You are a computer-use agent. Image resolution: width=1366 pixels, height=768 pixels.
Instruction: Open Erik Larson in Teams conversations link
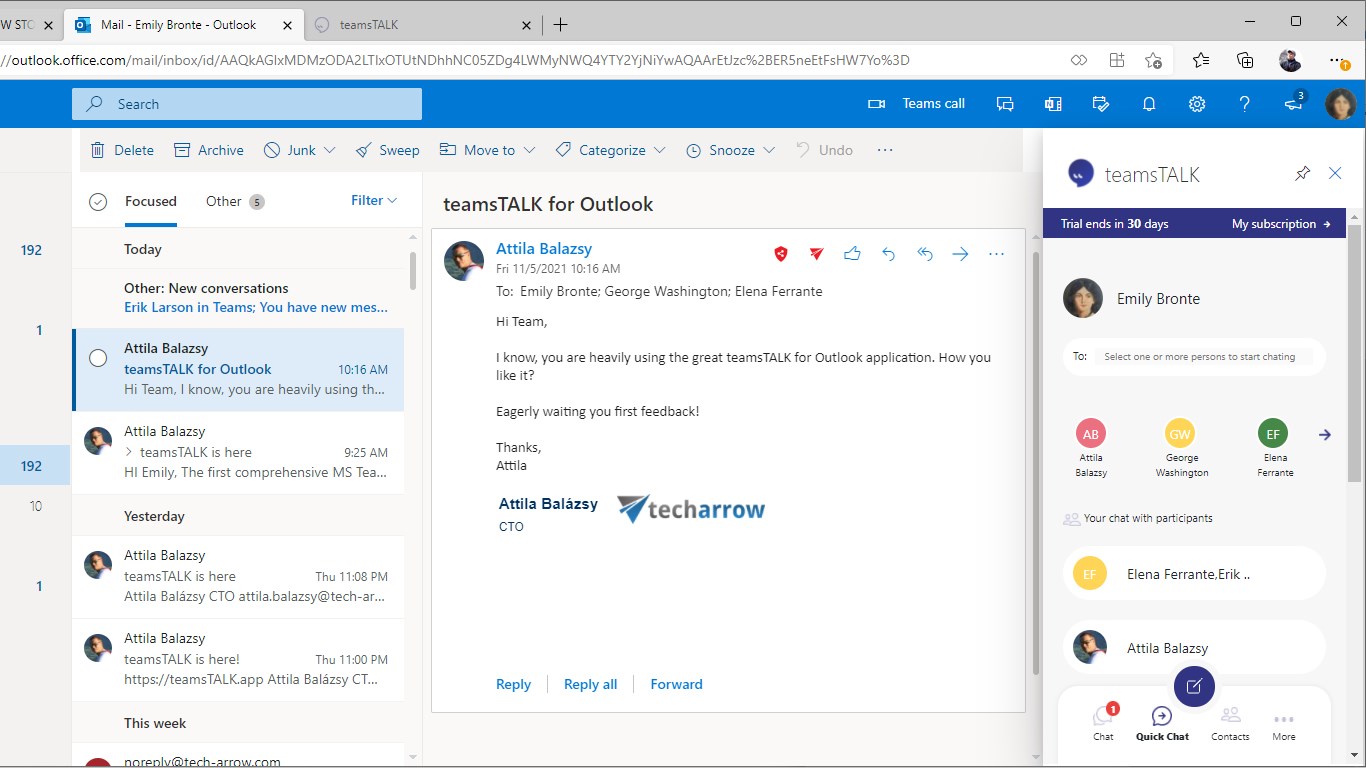click(x=256, y=307)
